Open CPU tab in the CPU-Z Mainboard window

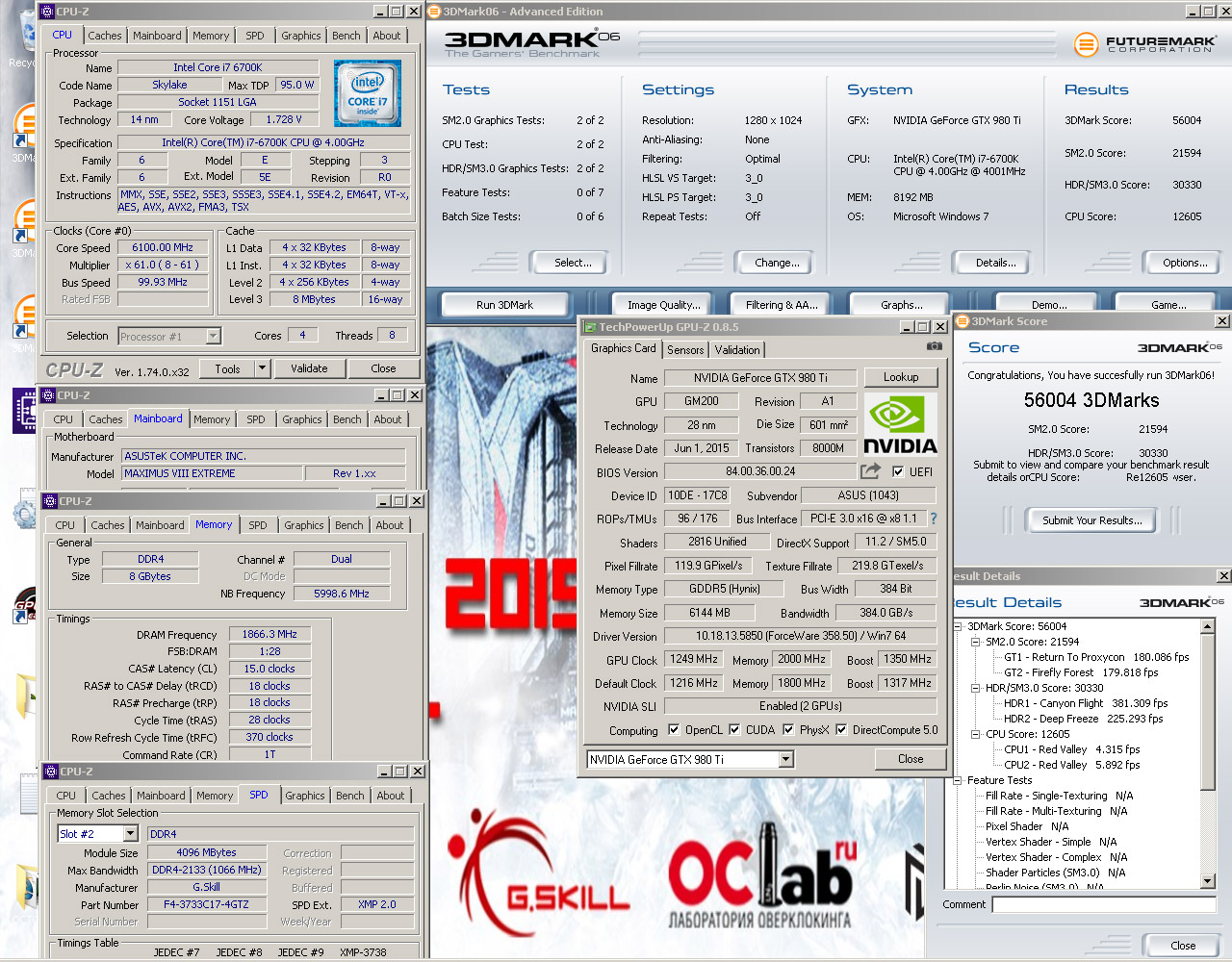64,419
